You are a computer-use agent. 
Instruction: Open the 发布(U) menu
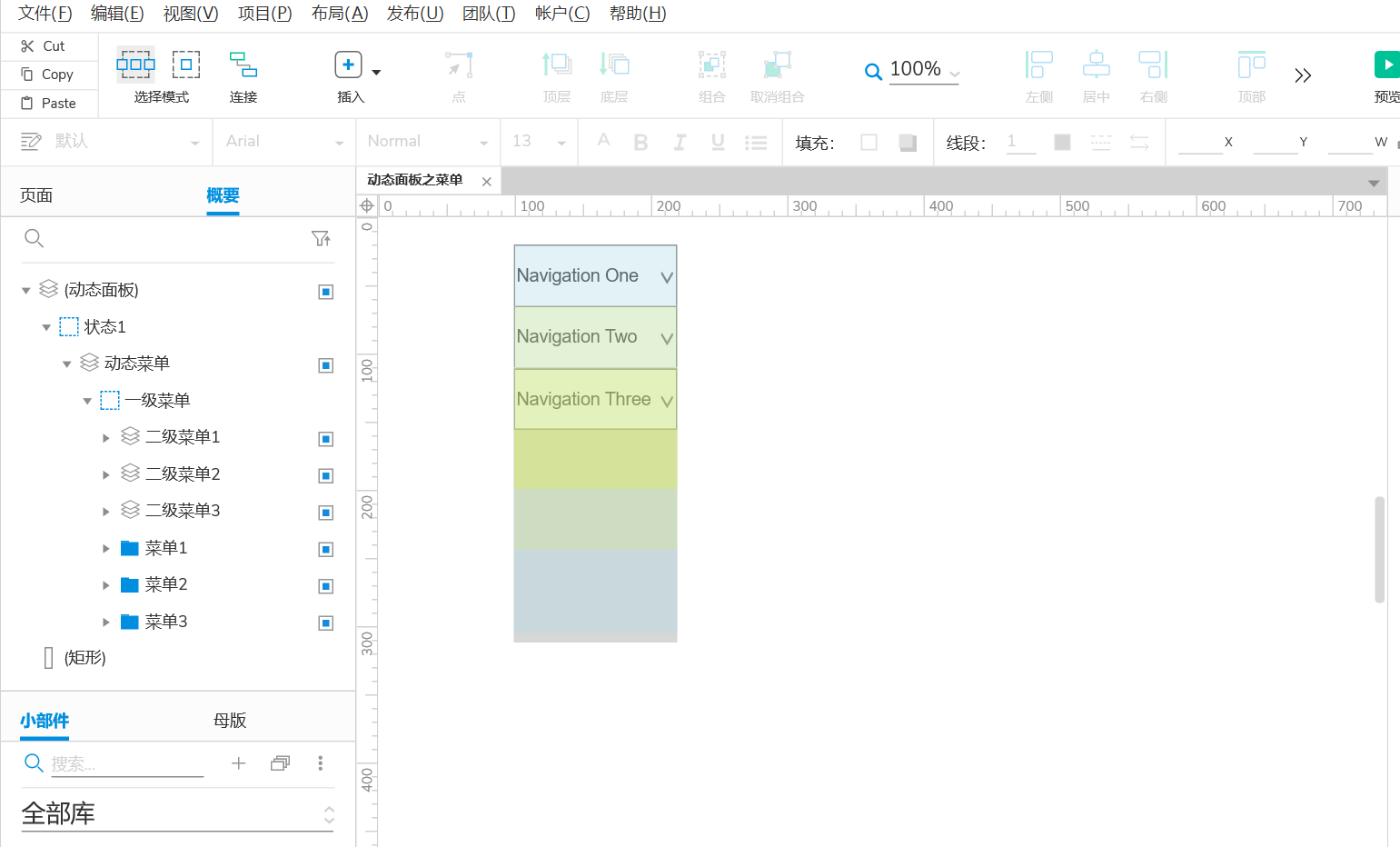click(x=415, y=14)
